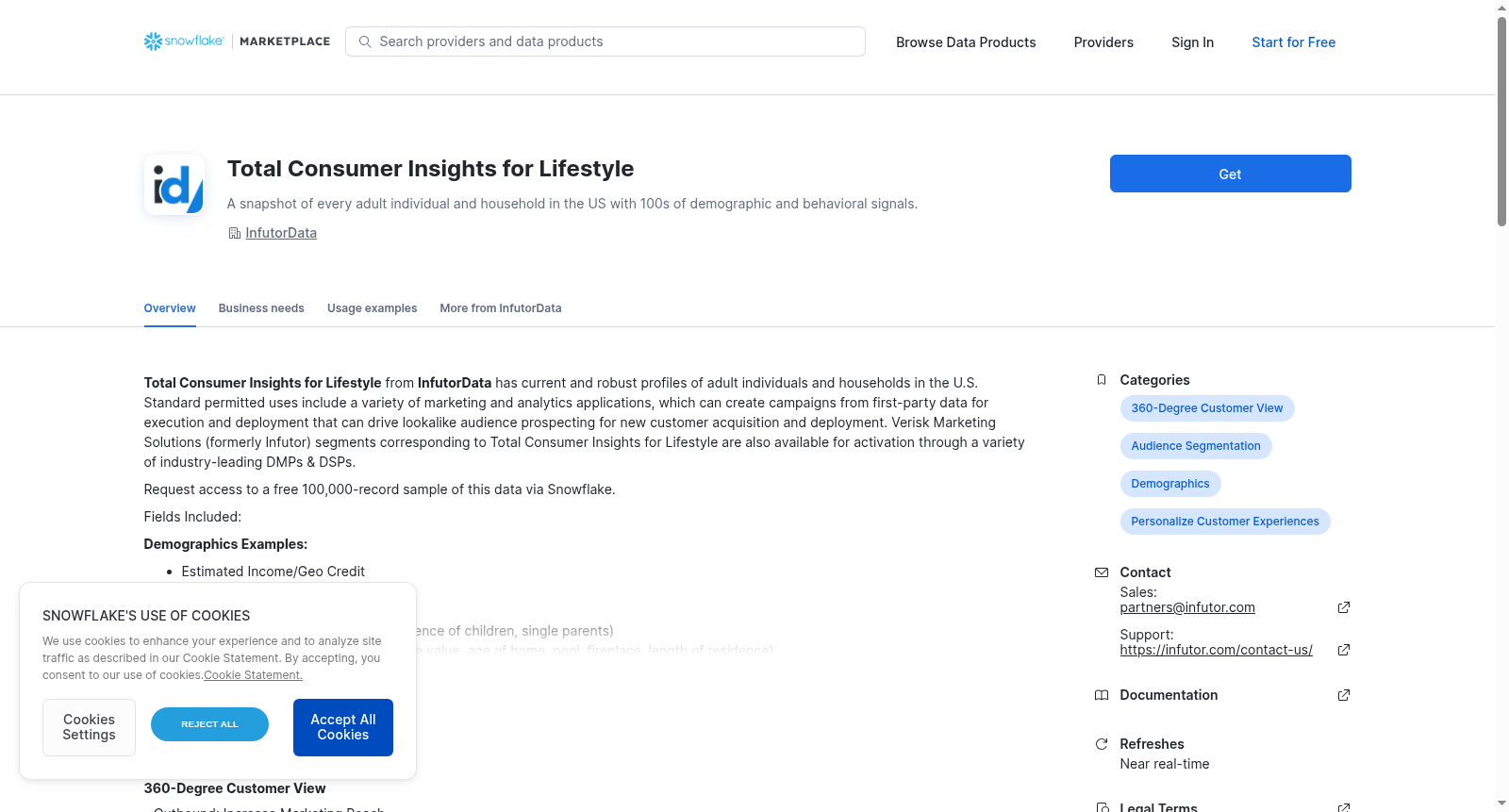
Task: Click the Categories bookmark icon
Action: 1102,380
